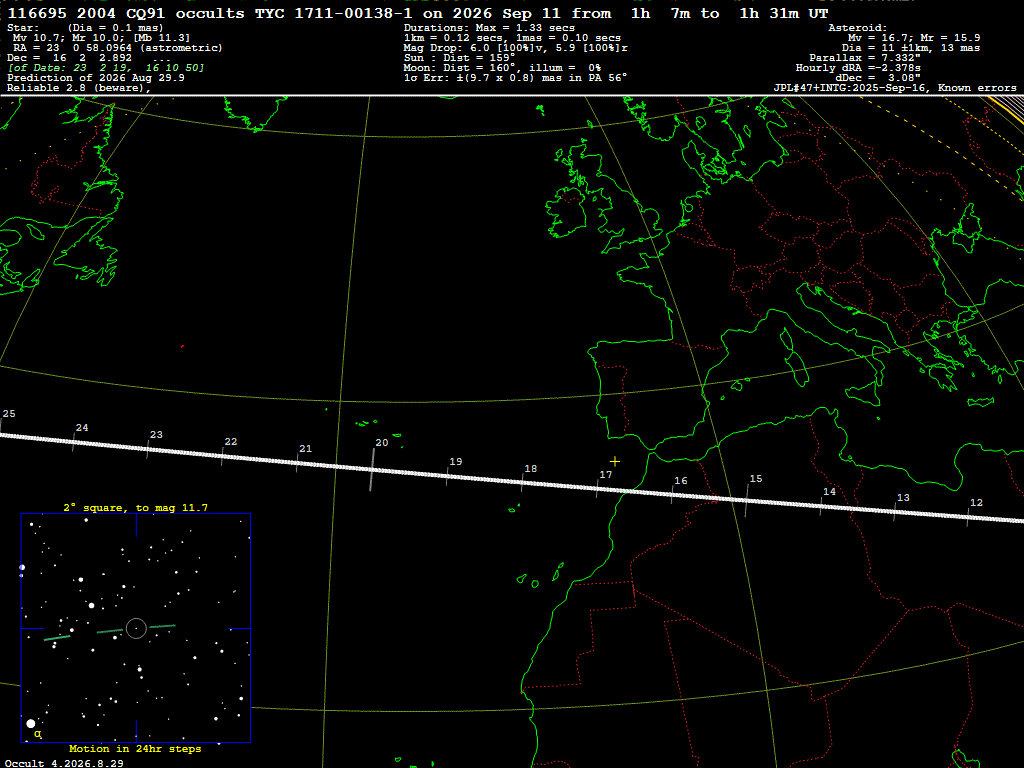
Task: Click the minute 22 tick on path
Action: (222, 456)
